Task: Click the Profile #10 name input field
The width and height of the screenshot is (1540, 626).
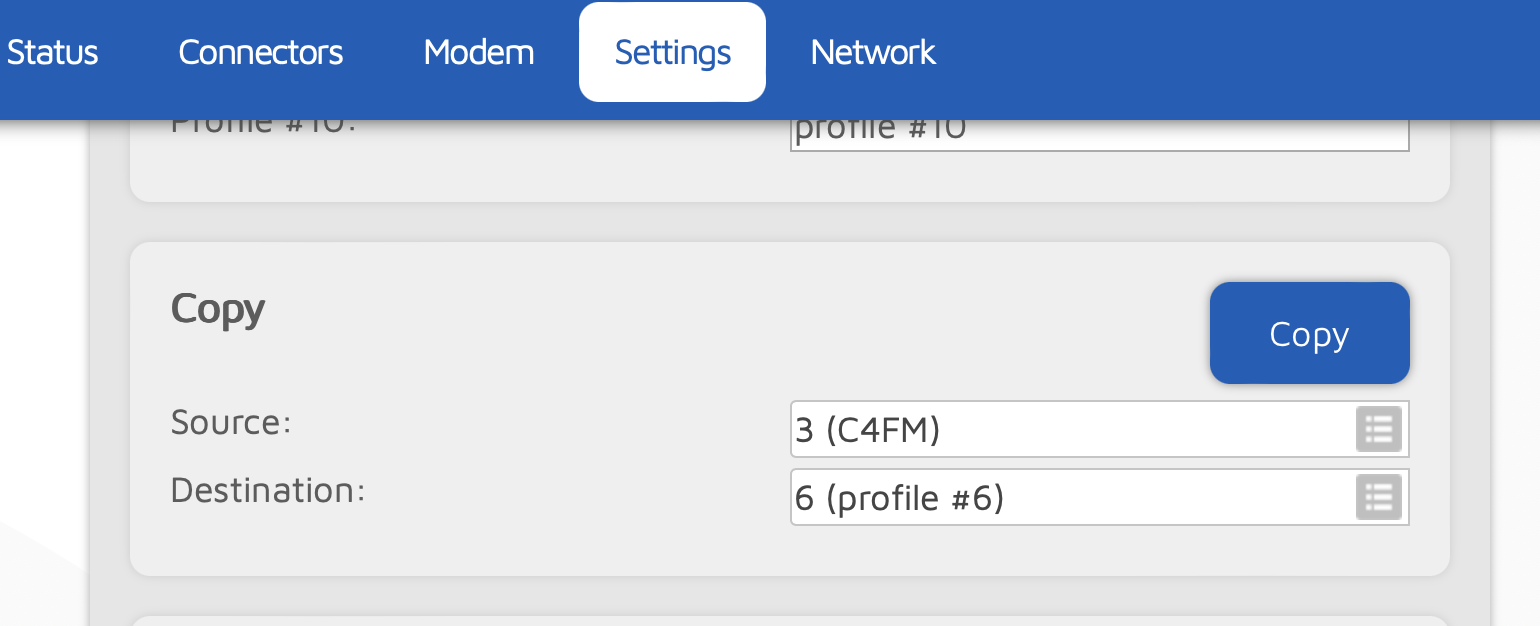Action: [x=1098, y=134]
